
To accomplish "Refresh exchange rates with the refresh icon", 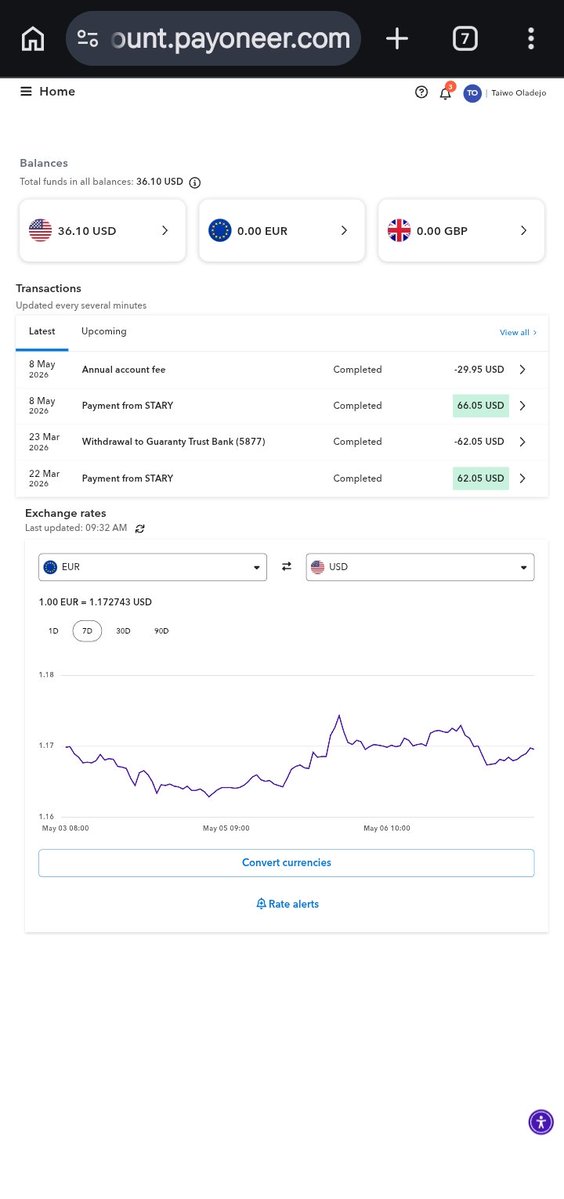I will click(x=139, y=528).
